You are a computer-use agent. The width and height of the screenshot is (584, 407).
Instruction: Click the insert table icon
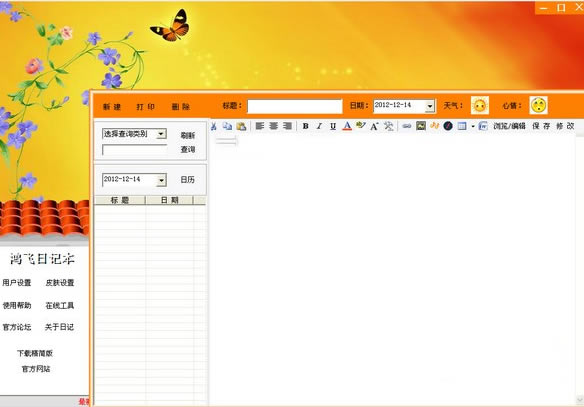coord(462,126)
